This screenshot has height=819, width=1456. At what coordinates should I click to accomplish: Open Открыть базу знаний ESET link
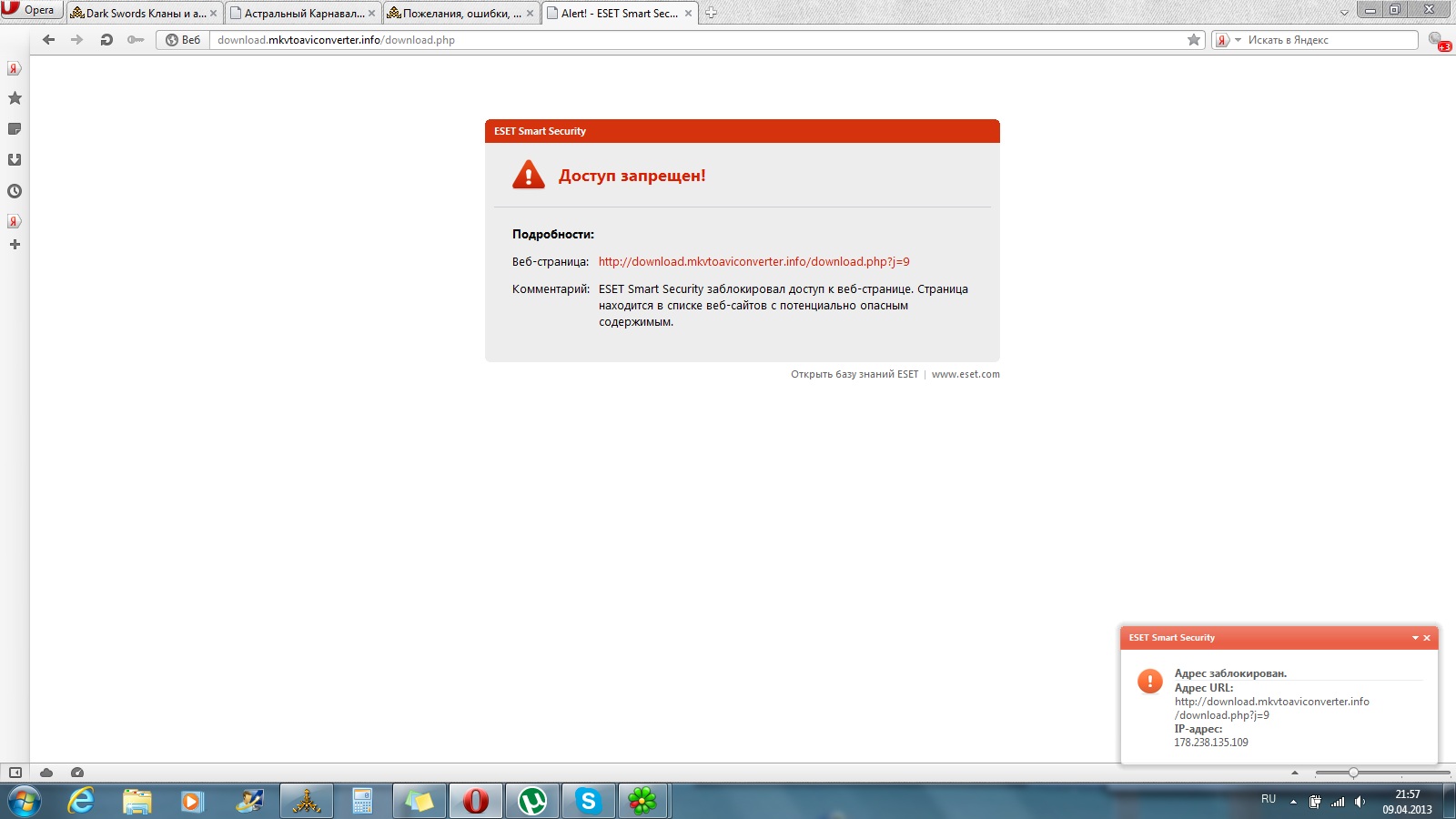click(854, 374)
